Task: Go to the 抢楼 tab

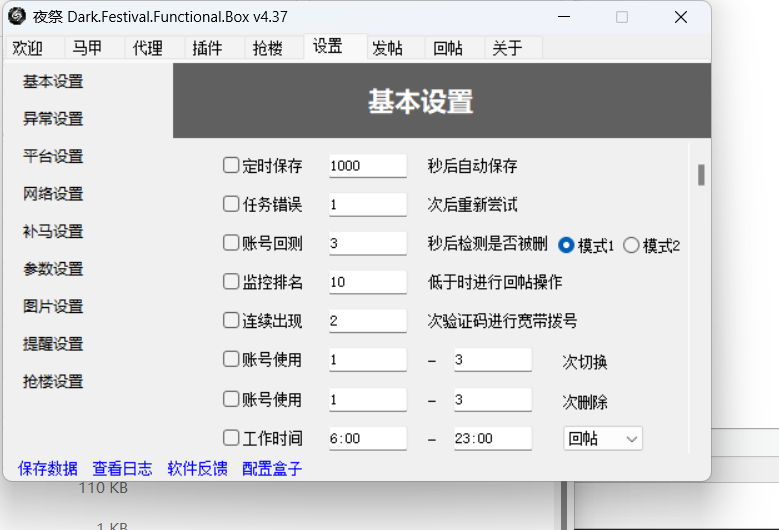Action: click(x=267, y=48)
